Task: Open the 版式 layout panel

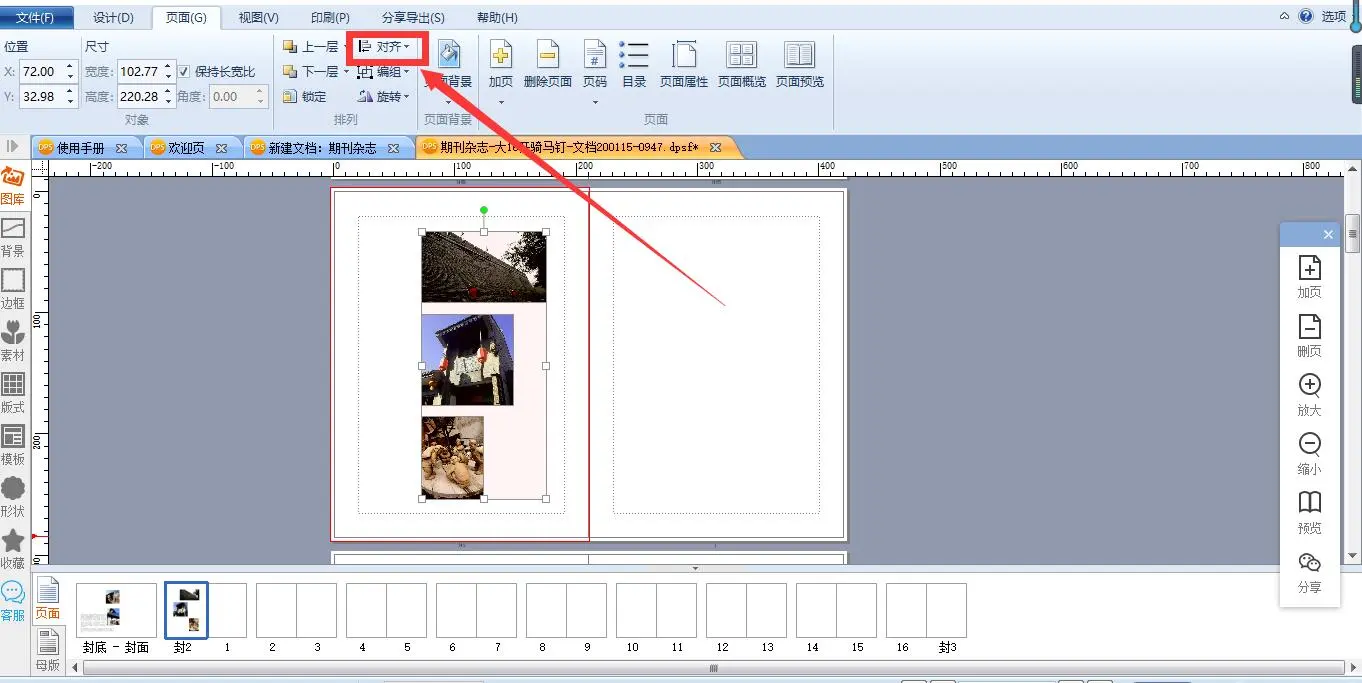Action: pos(13,395)
